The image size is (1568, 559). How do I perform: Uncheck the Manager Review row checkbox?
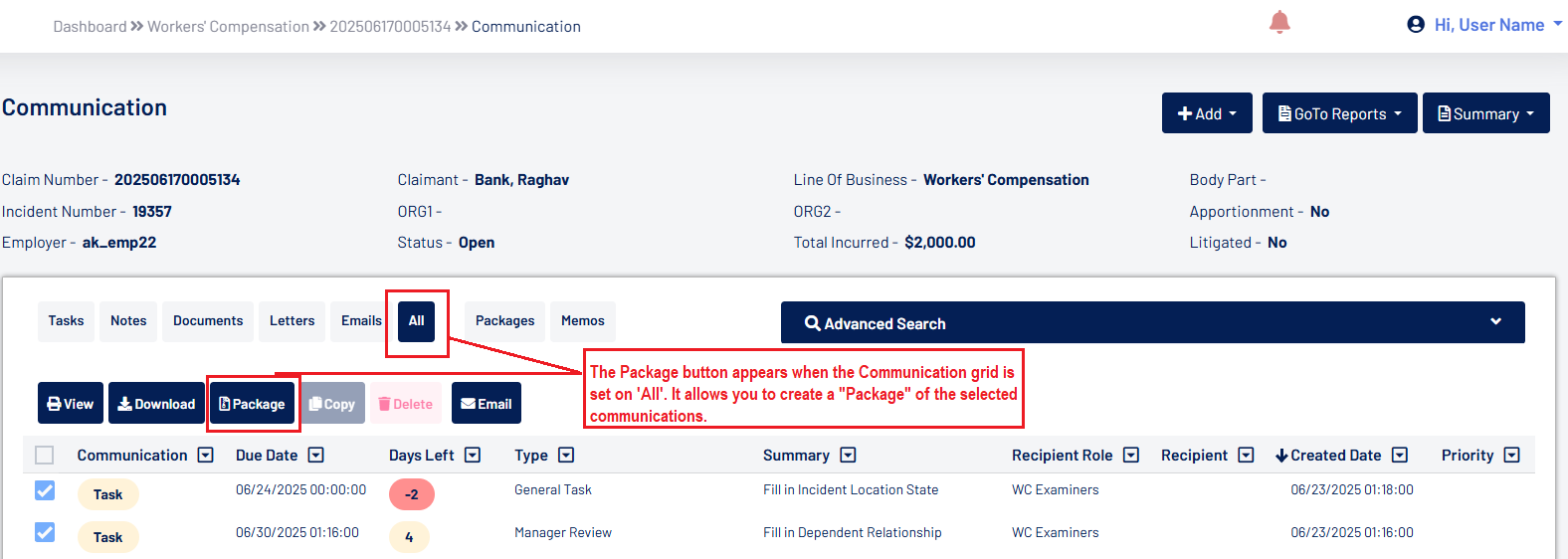(x=45, y=532)
